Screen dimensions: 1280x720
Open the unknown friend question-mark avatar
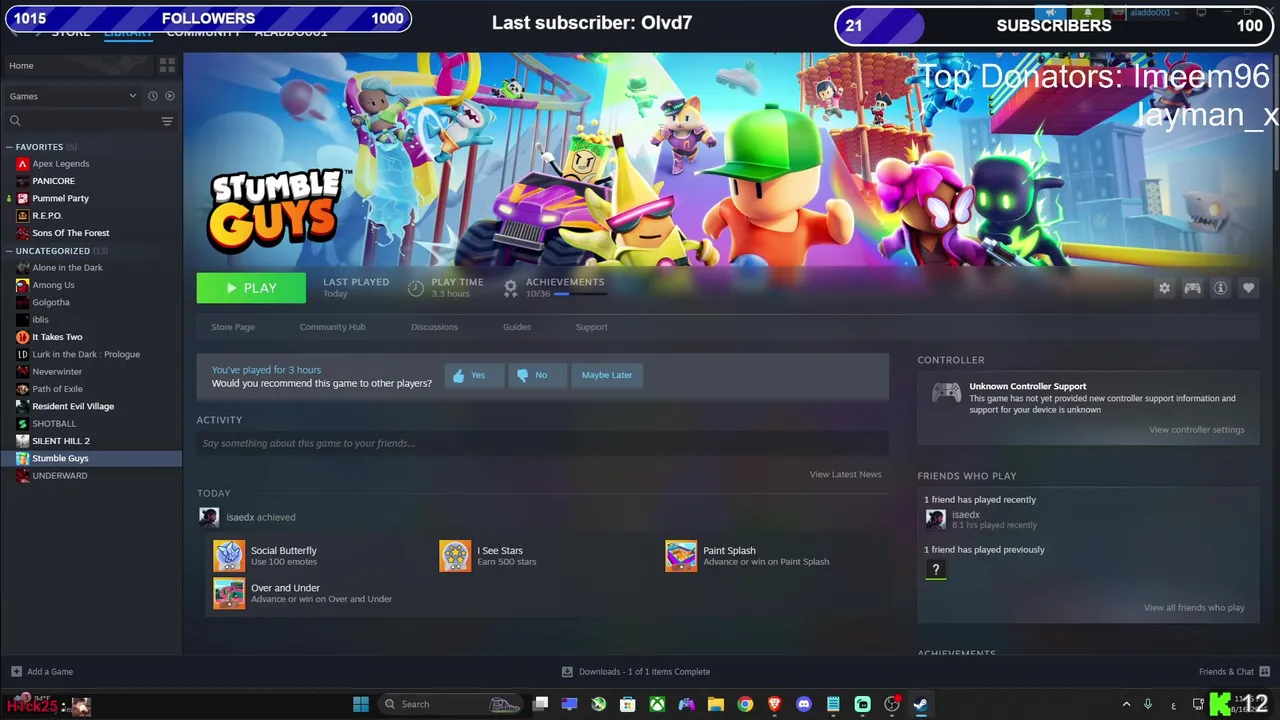click(935, 570)
